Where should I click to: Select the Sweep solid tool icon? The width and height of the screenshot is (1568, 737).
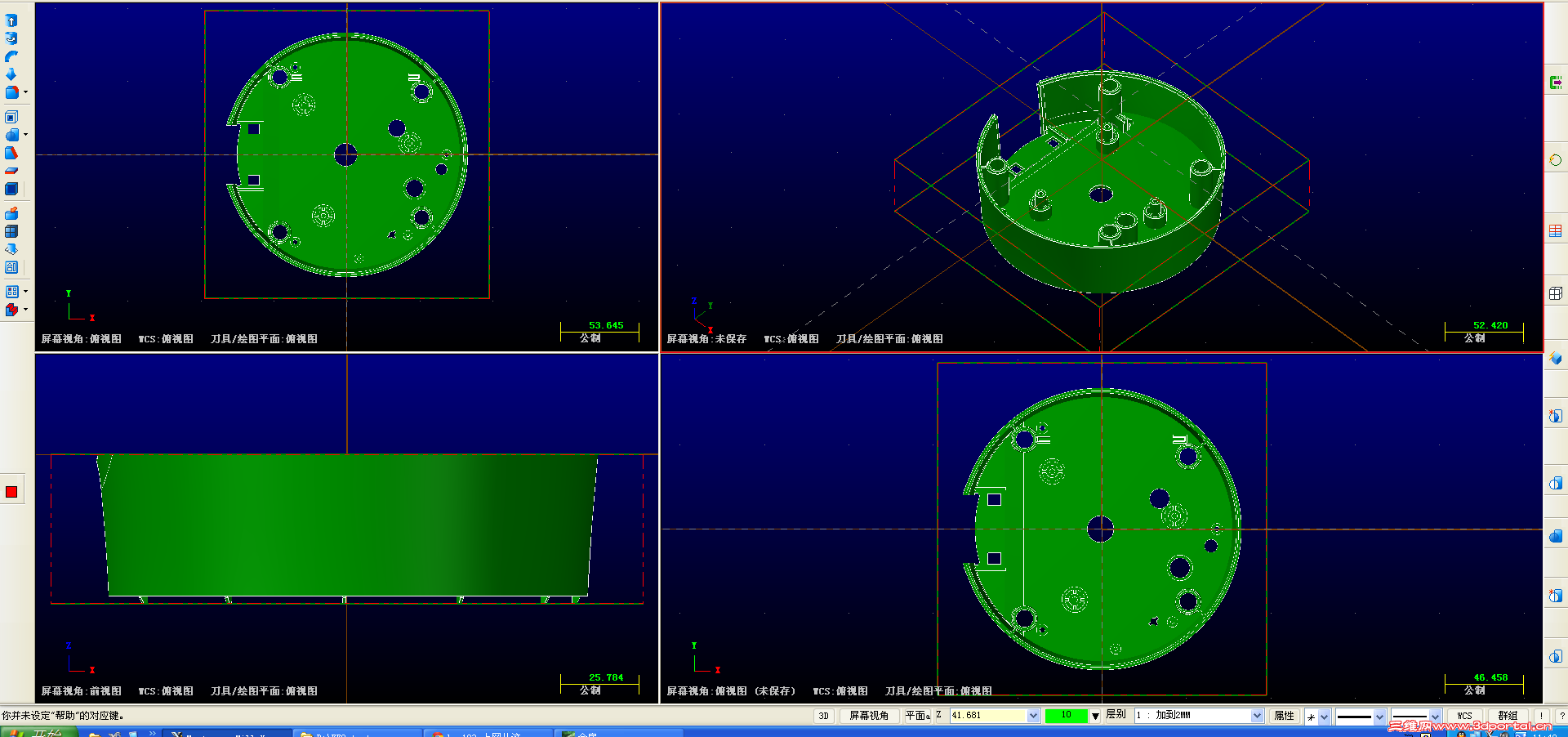pyautogui.click(x=11, y=56)
